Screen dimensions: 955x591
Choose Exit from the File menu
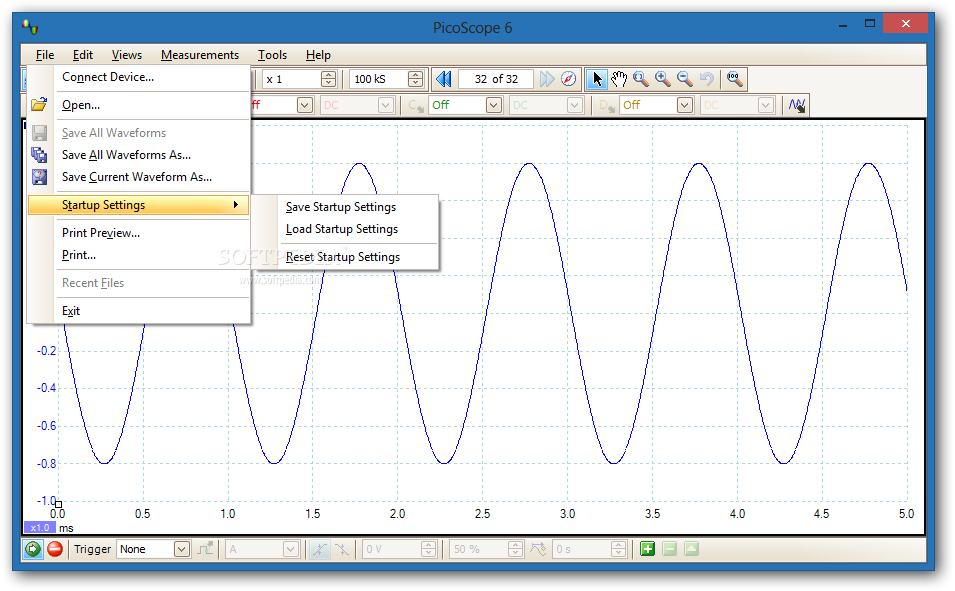point(139,311)
